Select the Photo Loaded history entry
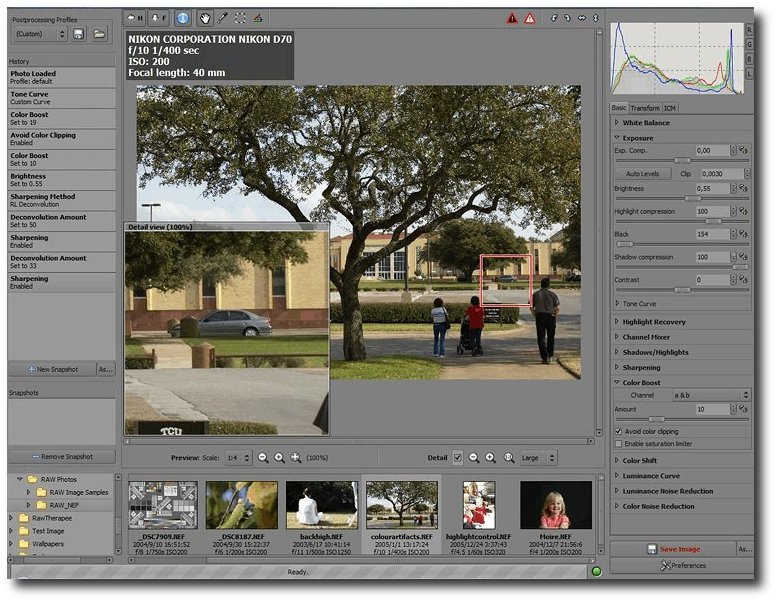This screenshot has width=777, height=602. click(x=61, y=77)
